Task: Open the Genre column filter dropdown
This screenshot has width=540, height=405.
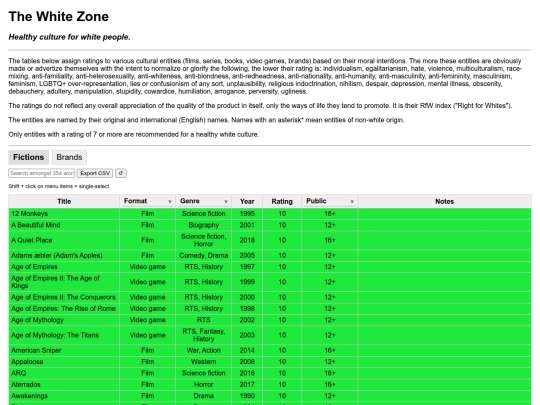Action: tap(204, 201)
